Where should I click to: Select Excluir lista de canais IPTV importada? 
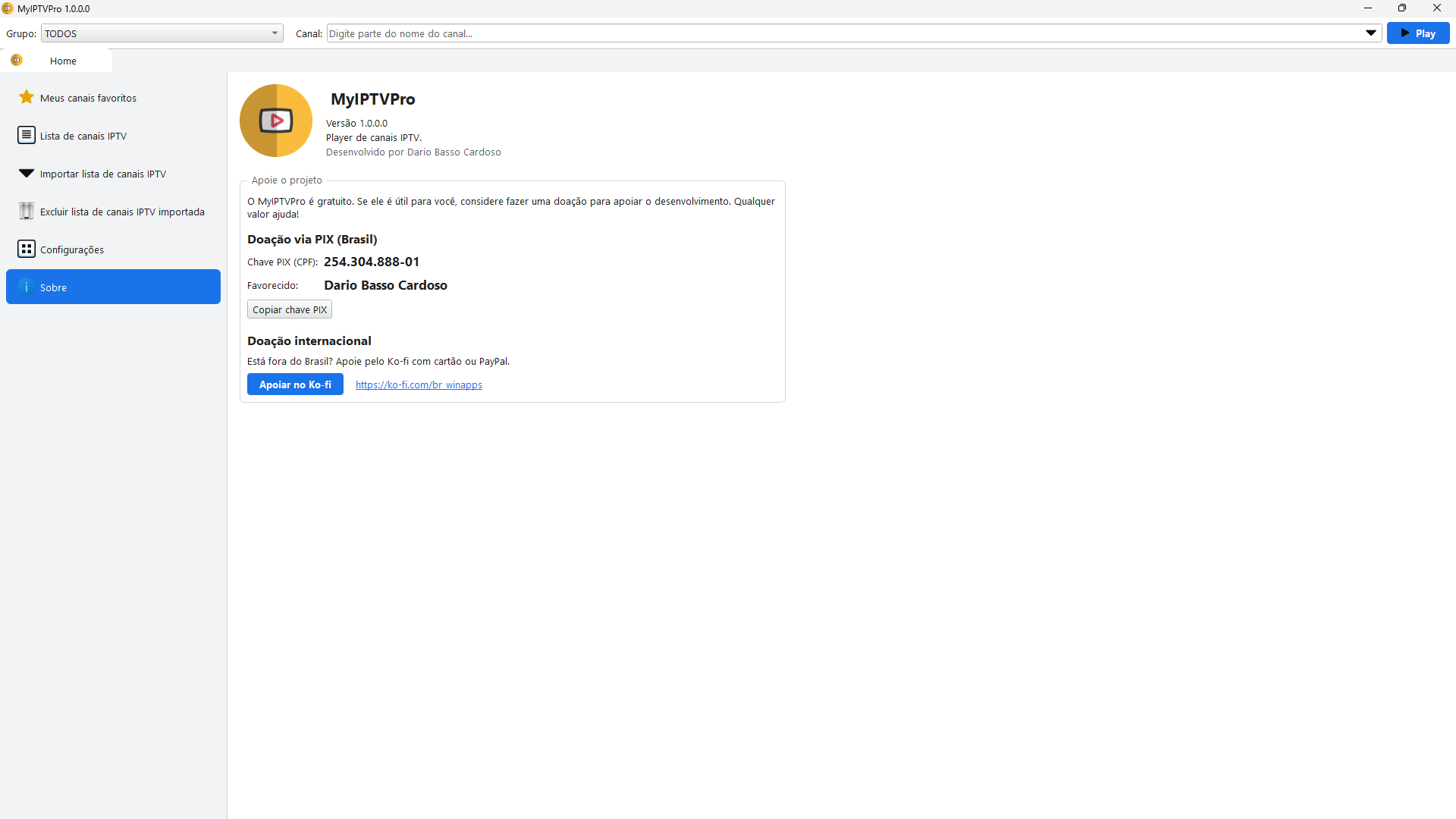[x=113, y=211]
